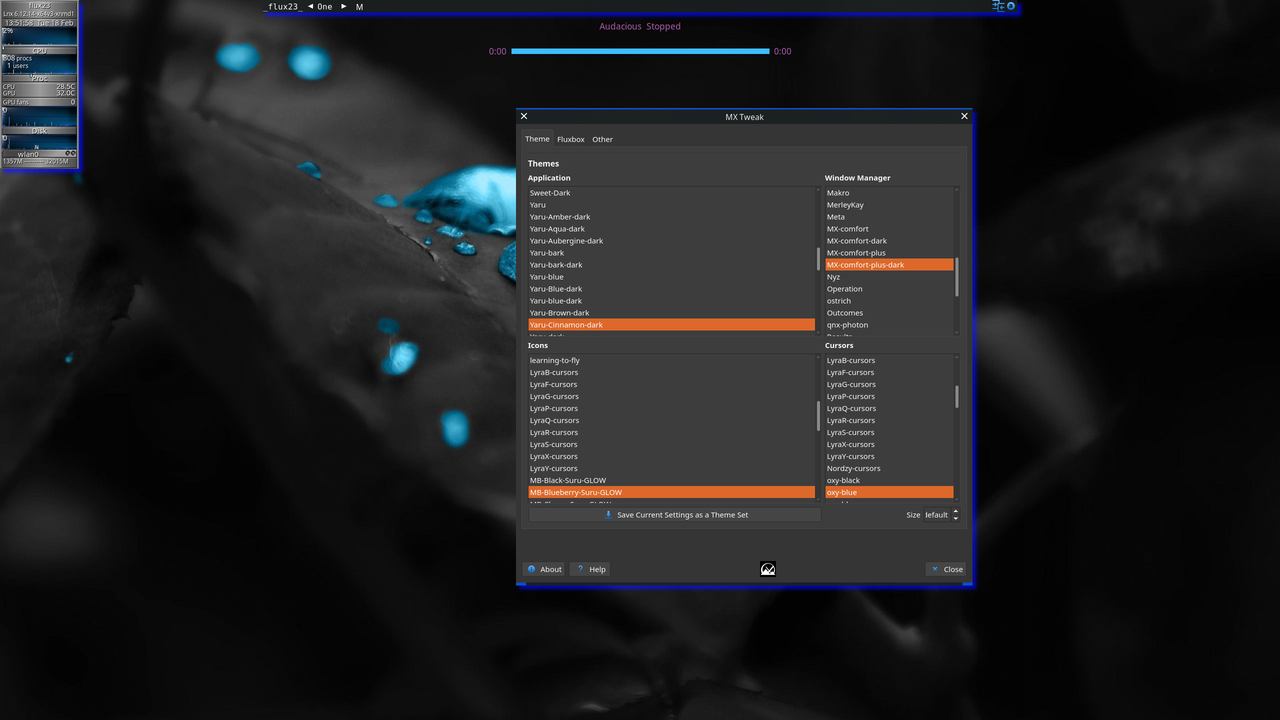Increase cursor Size with the up arrow

coord(955,511)
